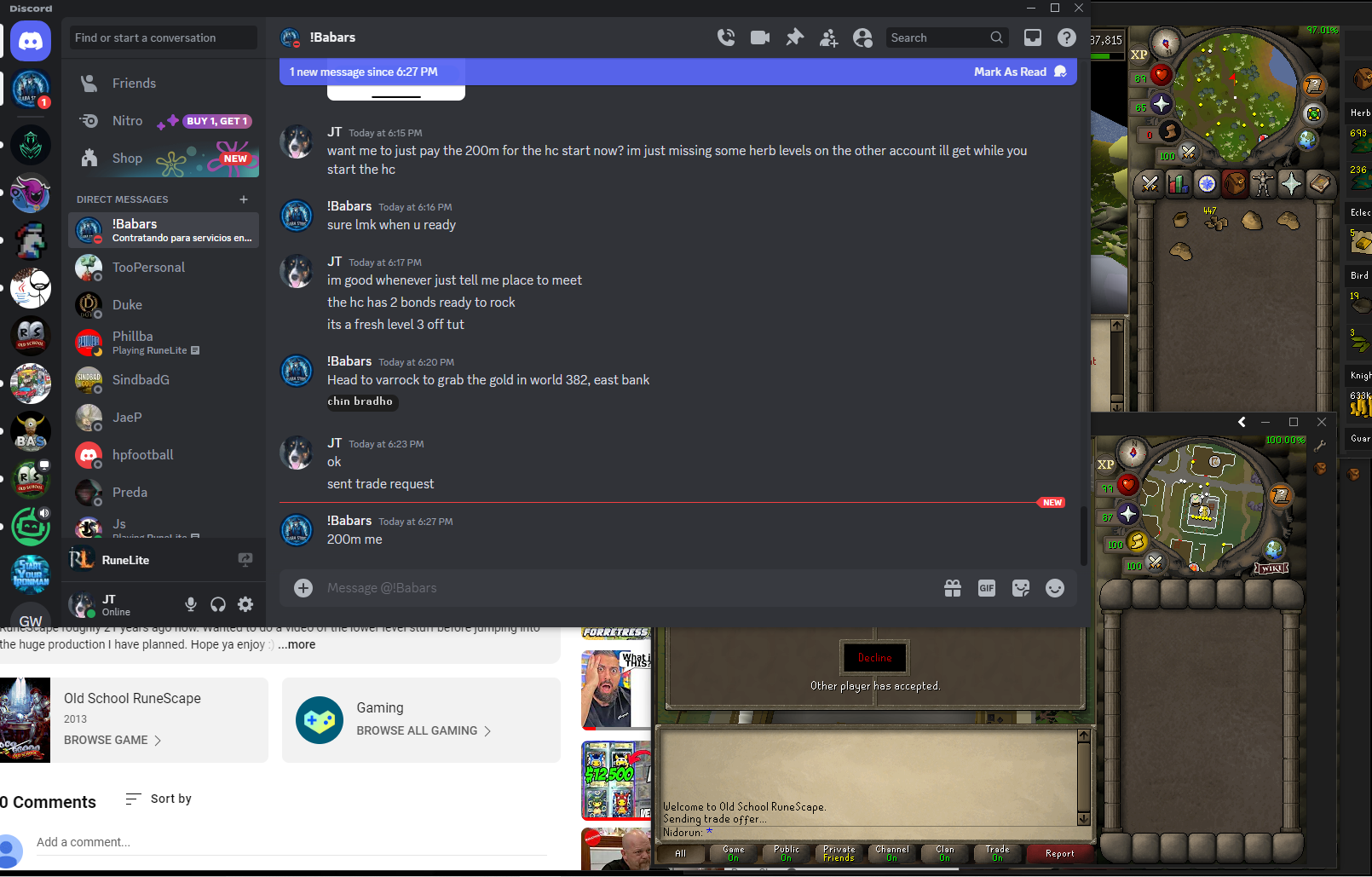This screenshot has width=1372, height=877.
Task: Show the user profile panel icon
Action: [862, 38]
